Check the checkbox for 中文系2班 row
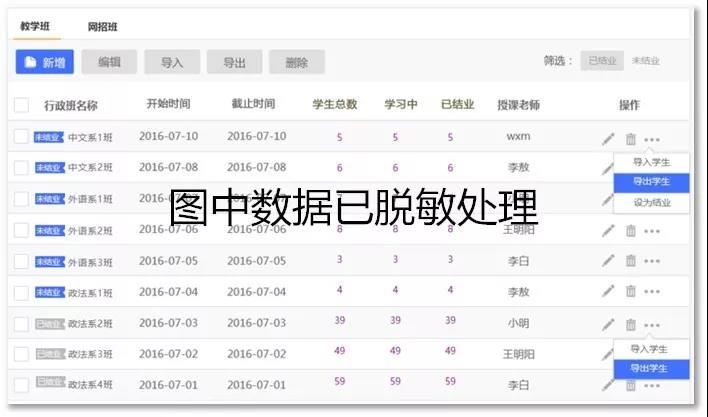The height and width of the screenshot is (417, 708). [22, 168]
